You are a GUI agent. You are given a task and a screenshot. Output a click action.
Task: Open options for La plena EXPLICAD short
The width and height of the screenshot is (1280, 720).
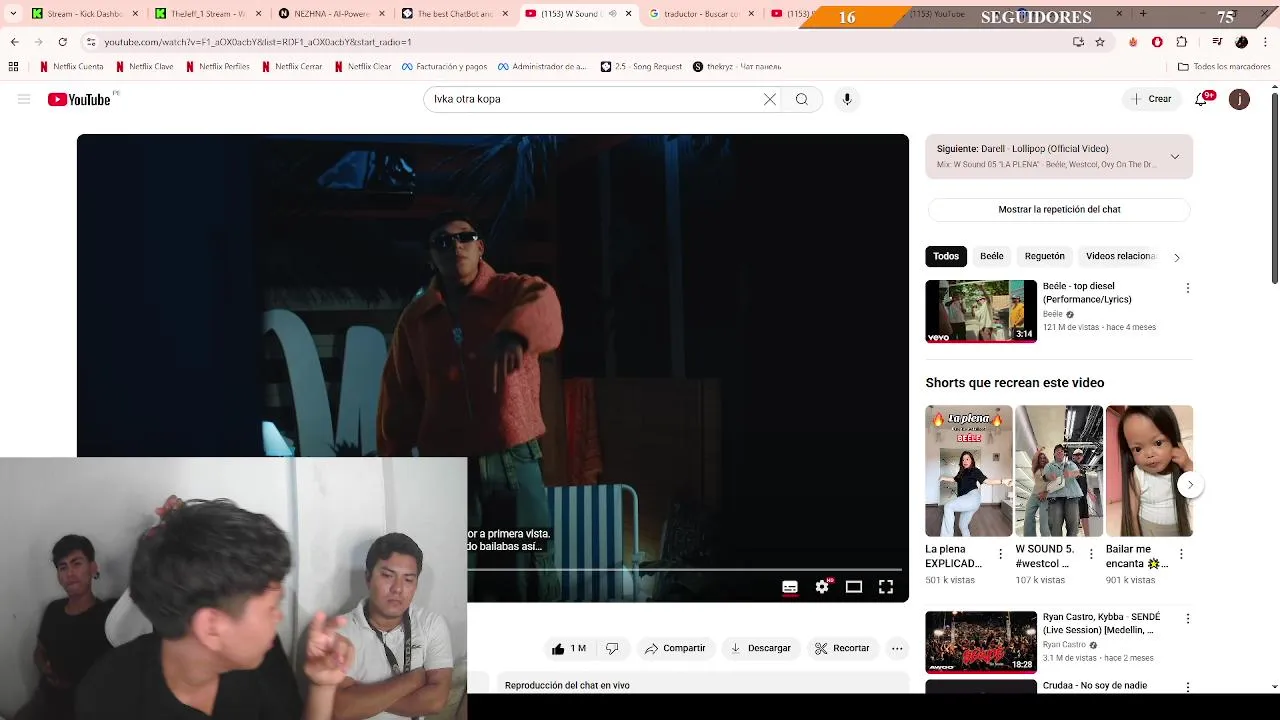click(1000, 554)
